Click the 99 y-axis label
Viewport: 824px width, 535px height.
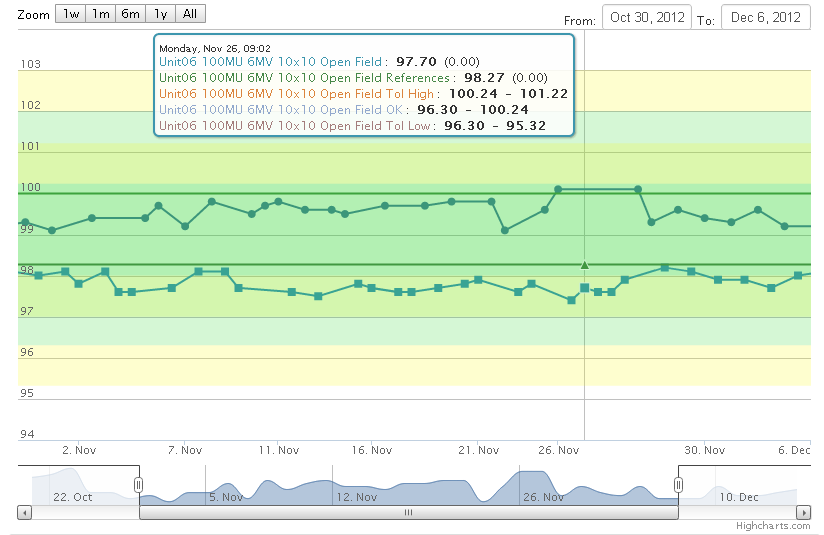tap(27, 229)
